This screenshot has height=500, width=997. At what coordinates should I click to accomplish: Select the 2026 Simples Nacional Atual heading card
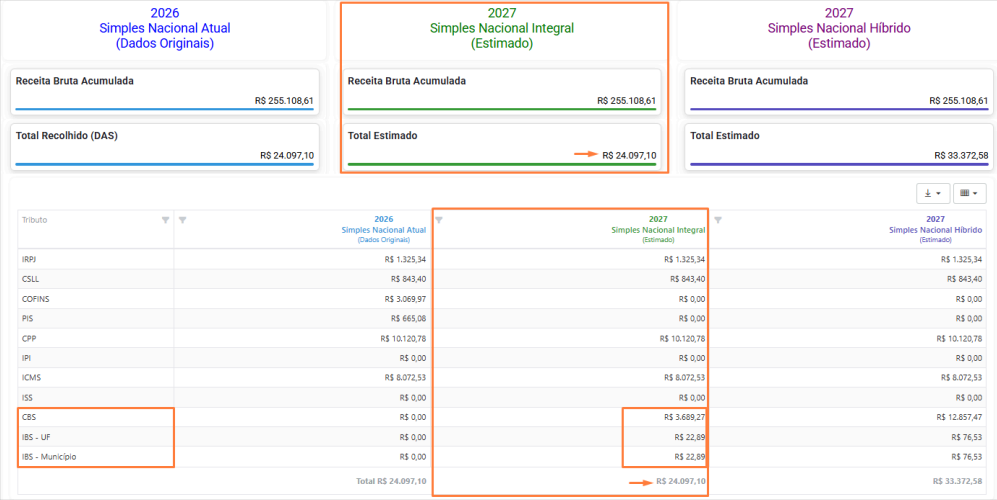click(165, 28)
